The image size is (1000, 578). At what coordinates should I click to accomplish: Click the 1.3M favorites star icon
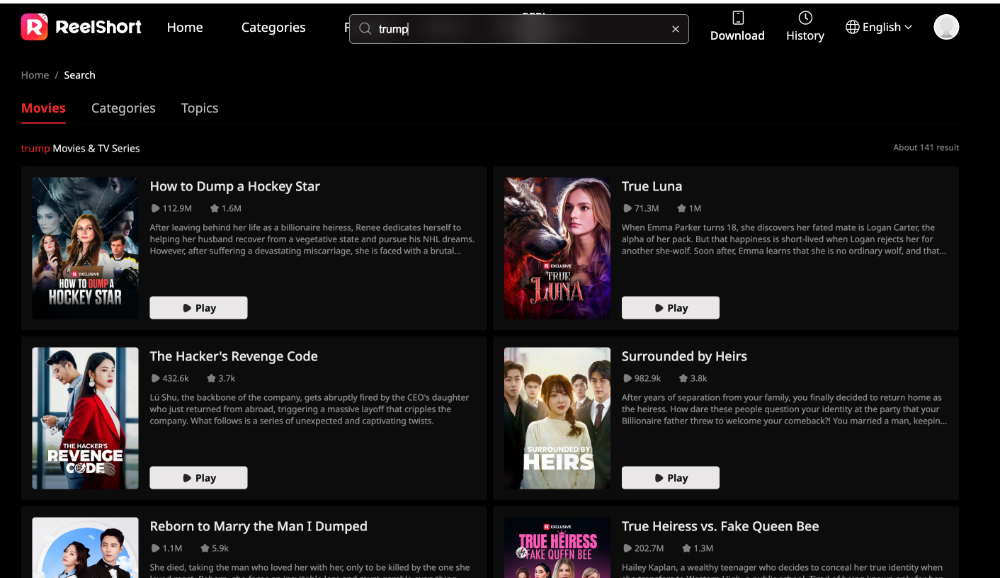(686, 548)
